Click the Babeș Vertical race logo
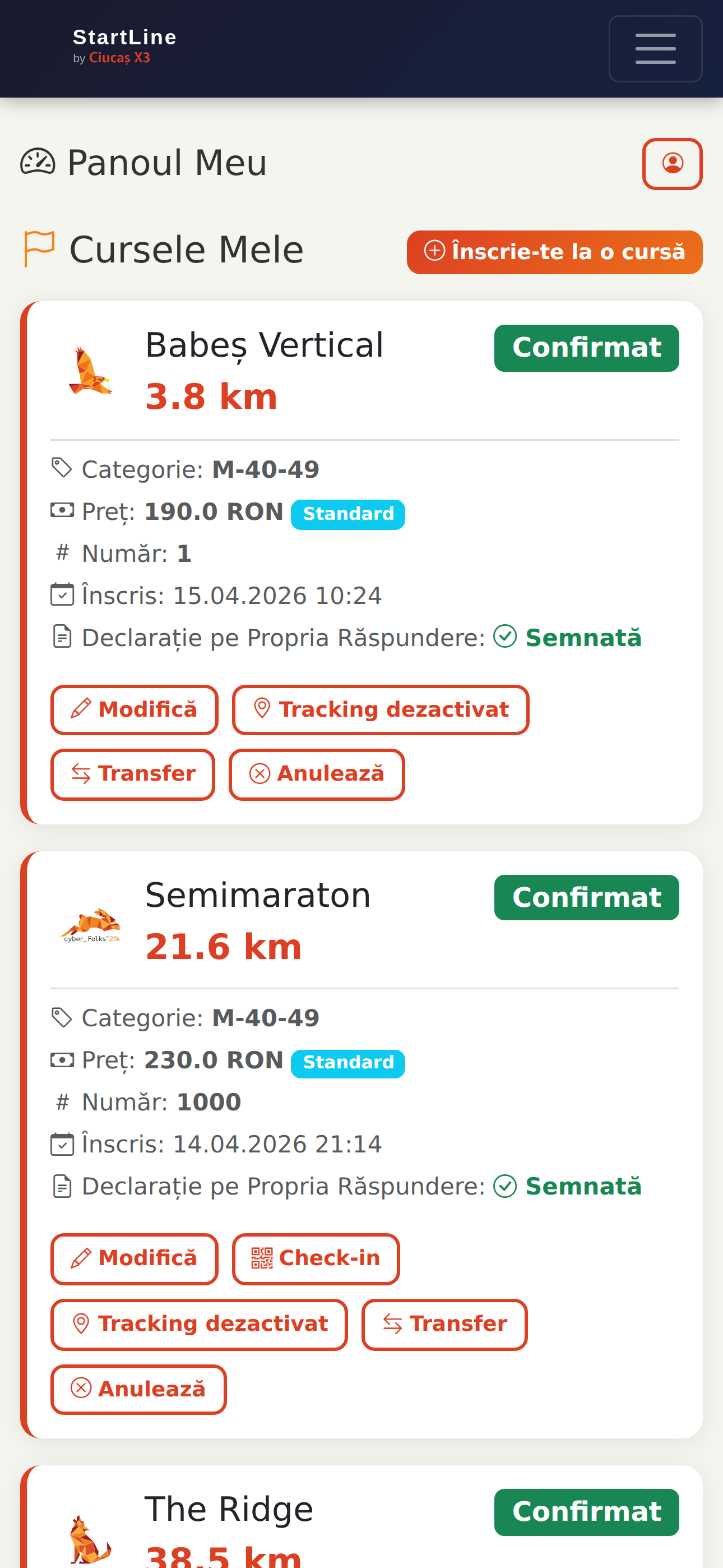 [x=91, y=371]
